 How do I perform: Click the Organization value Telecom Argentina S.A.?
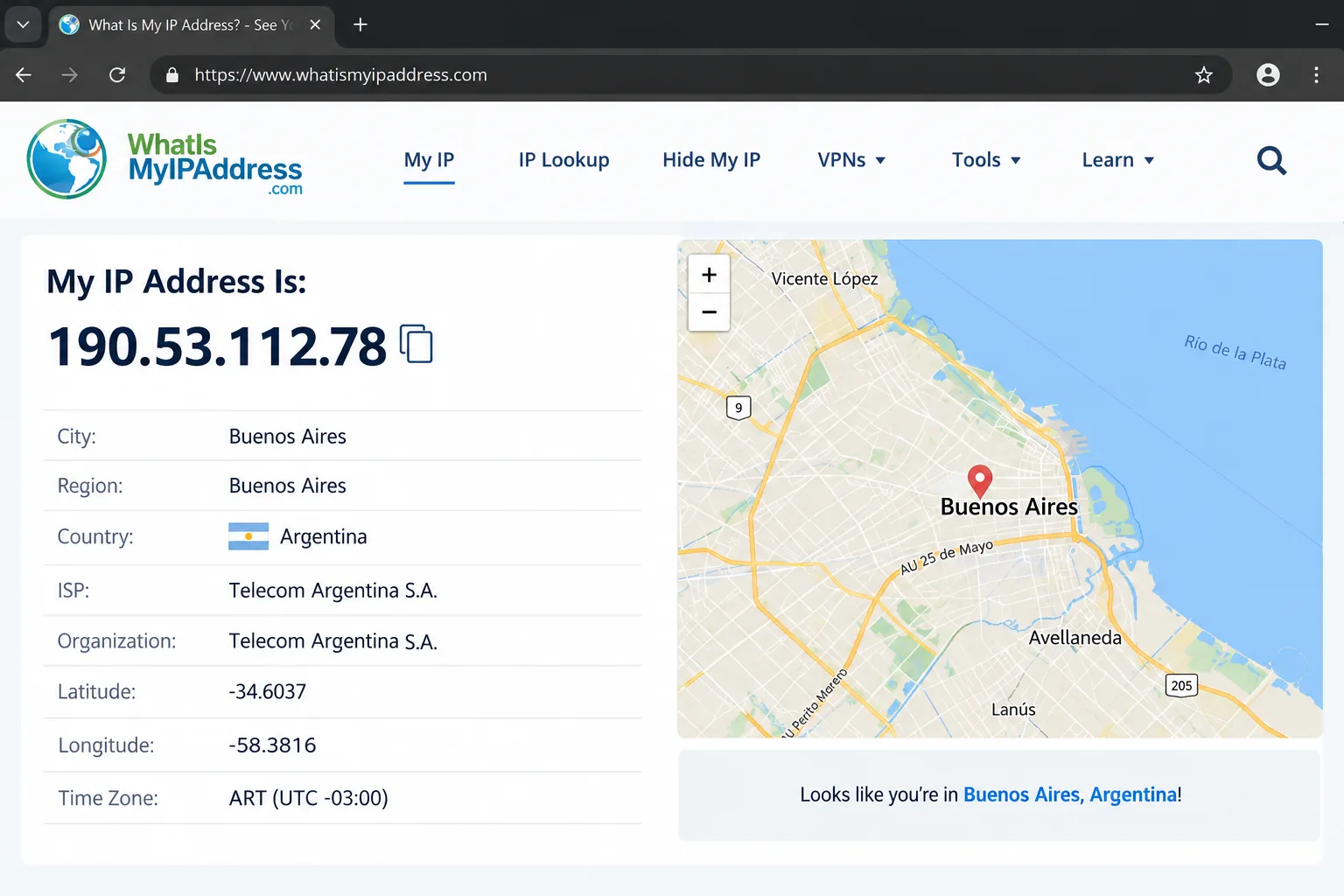pyautogui.click(x=332, y=641)
